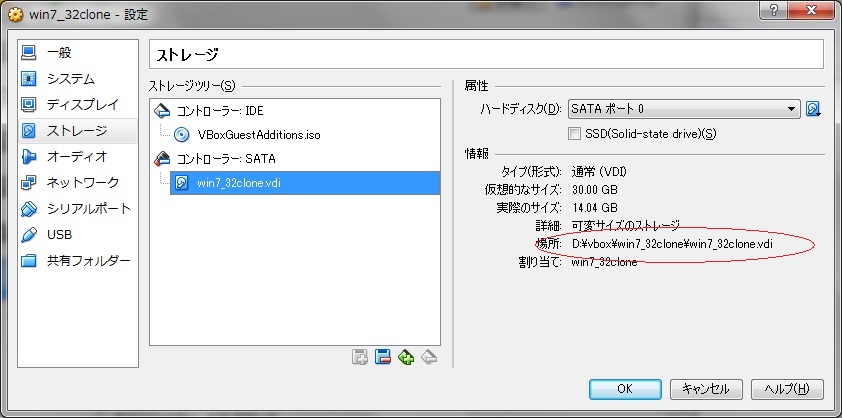Click the ハードディスク(D) label
This screenshot has height=418, width=842.
[x=520, y=109]
